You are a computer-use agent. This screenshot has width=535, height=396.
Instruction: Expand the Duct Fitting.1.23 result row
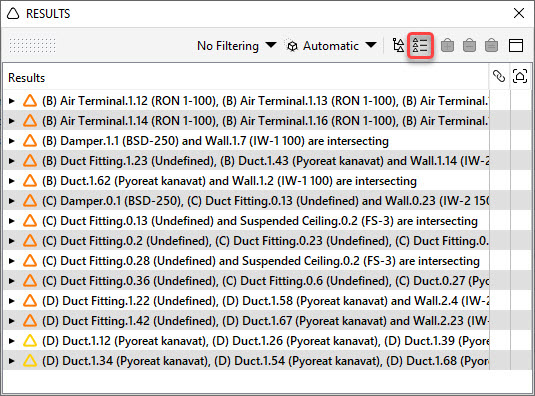[x=12, y=161]
